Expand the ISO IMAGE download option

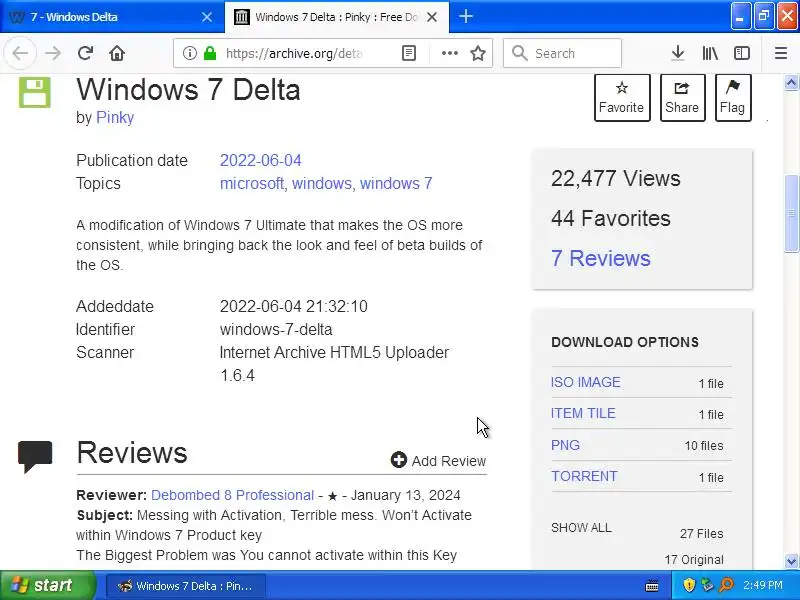(585, 382)
